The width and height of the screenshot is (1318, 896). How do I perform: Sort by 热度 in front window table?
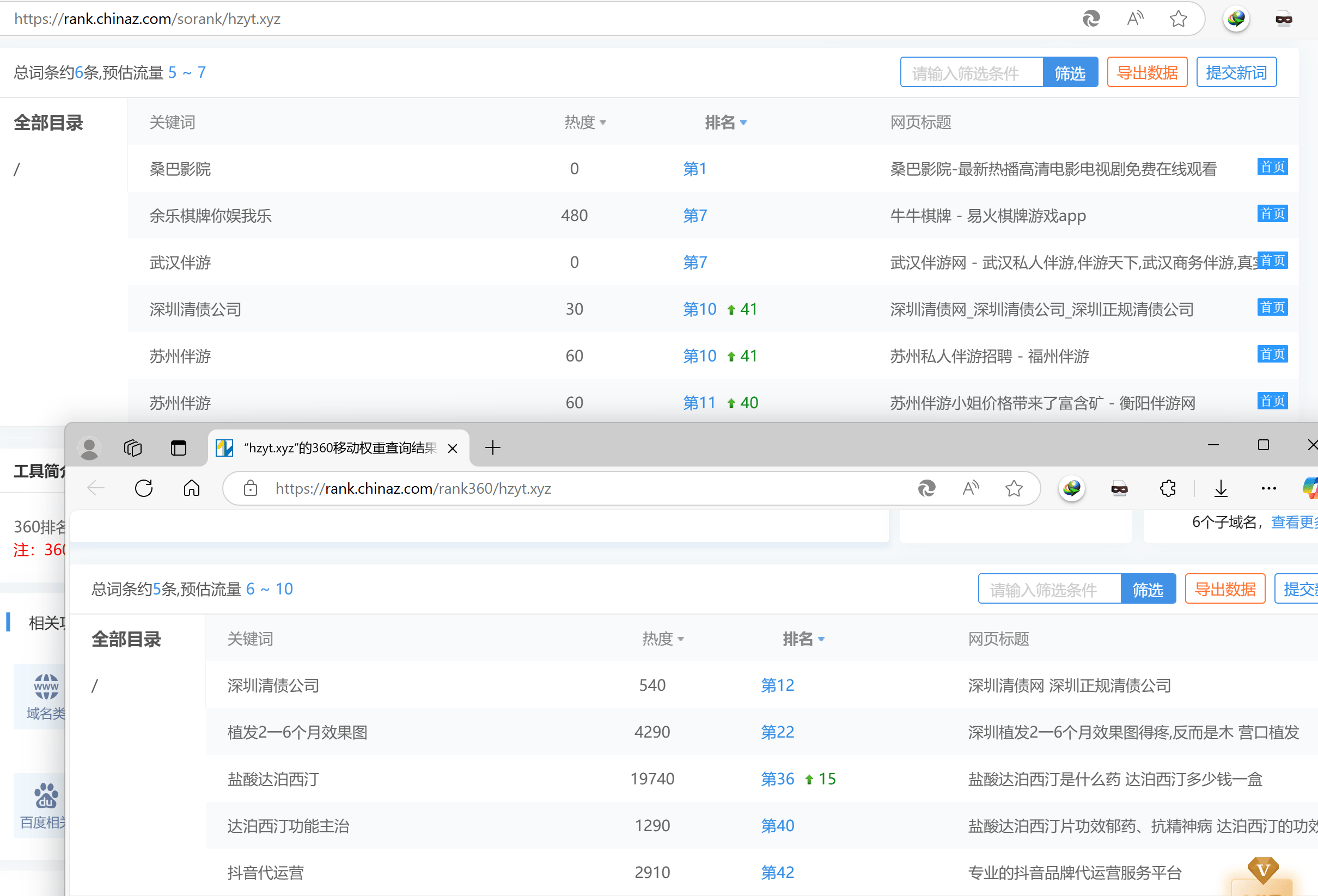663,639
